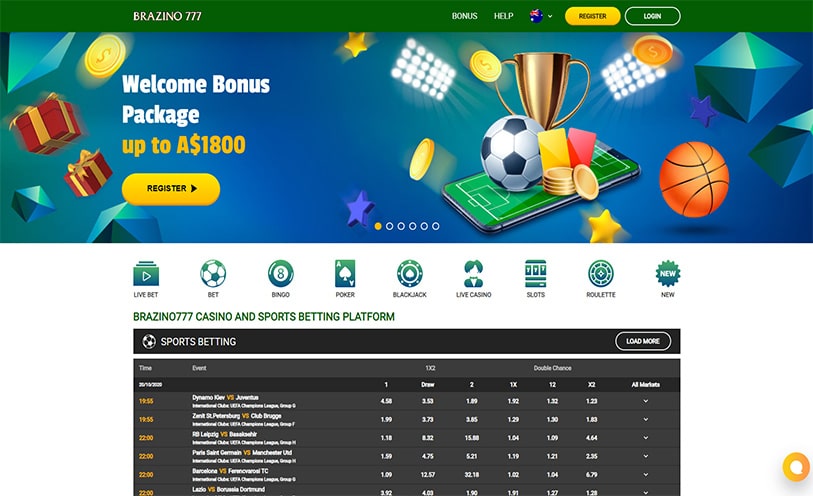Open the Blackjack chip icon
Viewport: 813px width, 496px height.
pos(410,274)
